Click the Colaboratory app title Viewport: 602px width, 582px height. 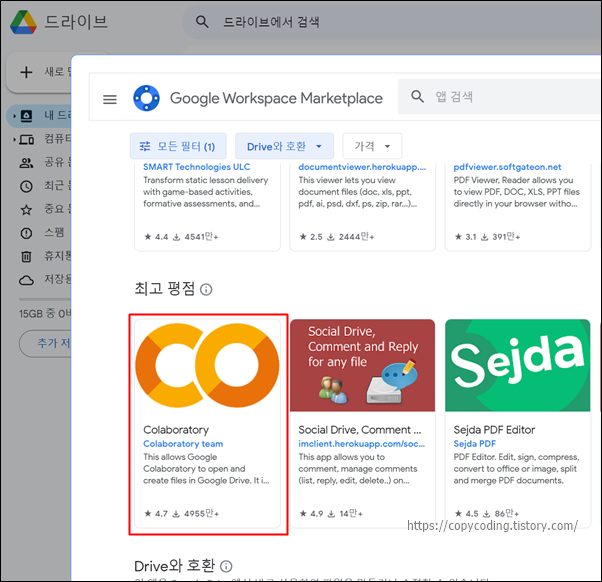(176, 430)
